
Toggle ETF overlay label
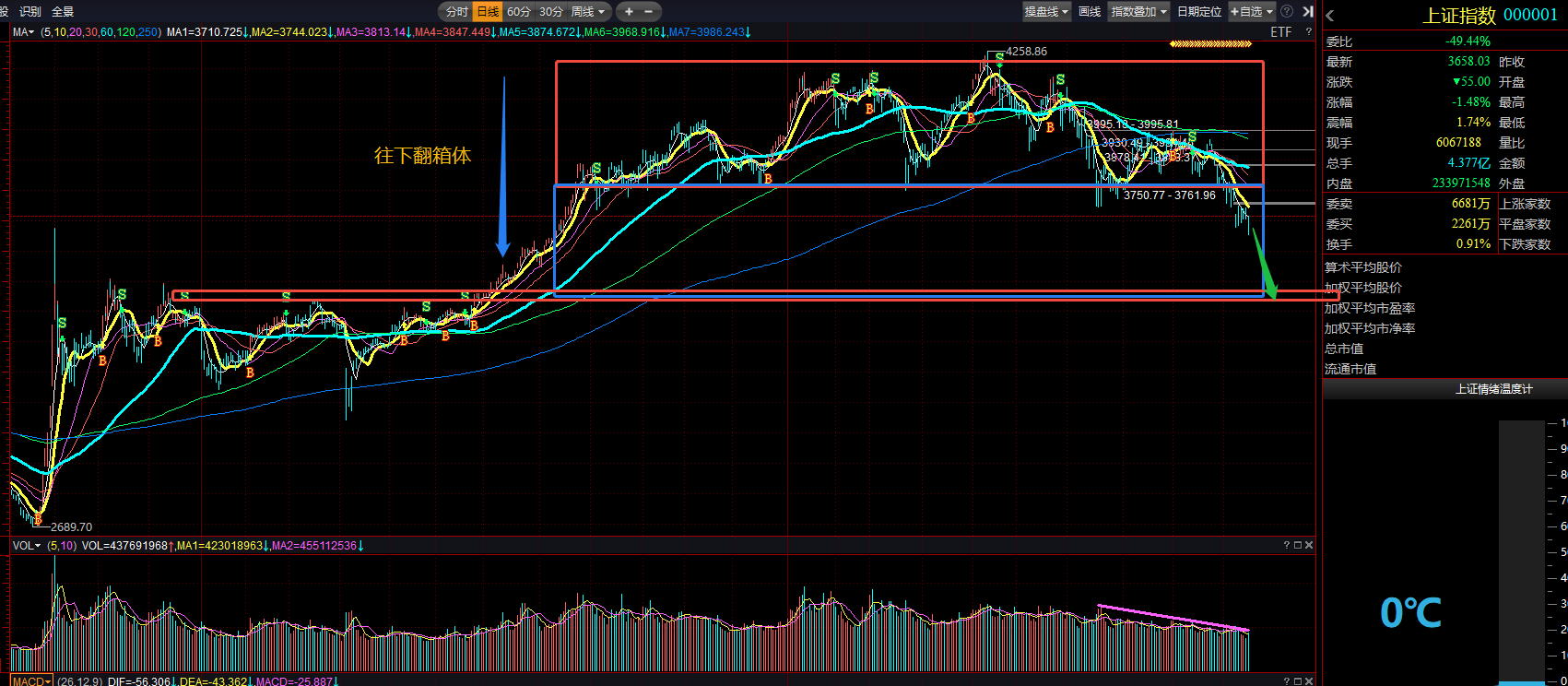1281,32
